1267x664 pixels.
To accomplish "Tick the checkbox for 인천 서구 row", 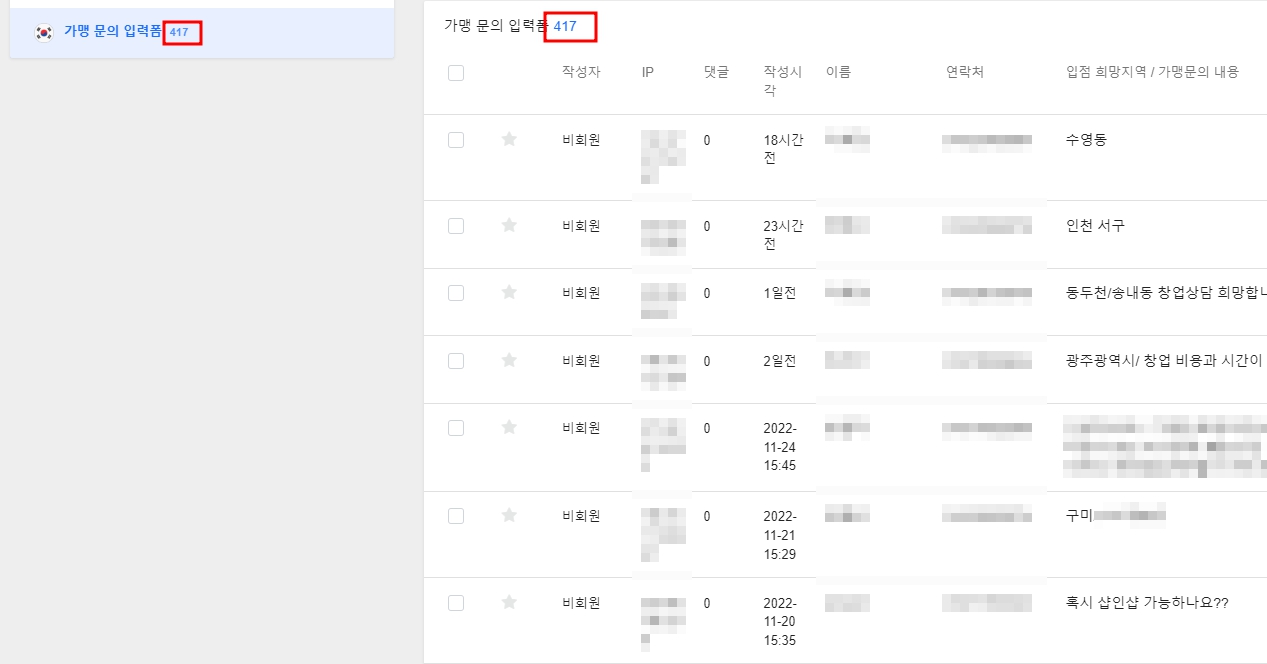I will click(456, 226).
